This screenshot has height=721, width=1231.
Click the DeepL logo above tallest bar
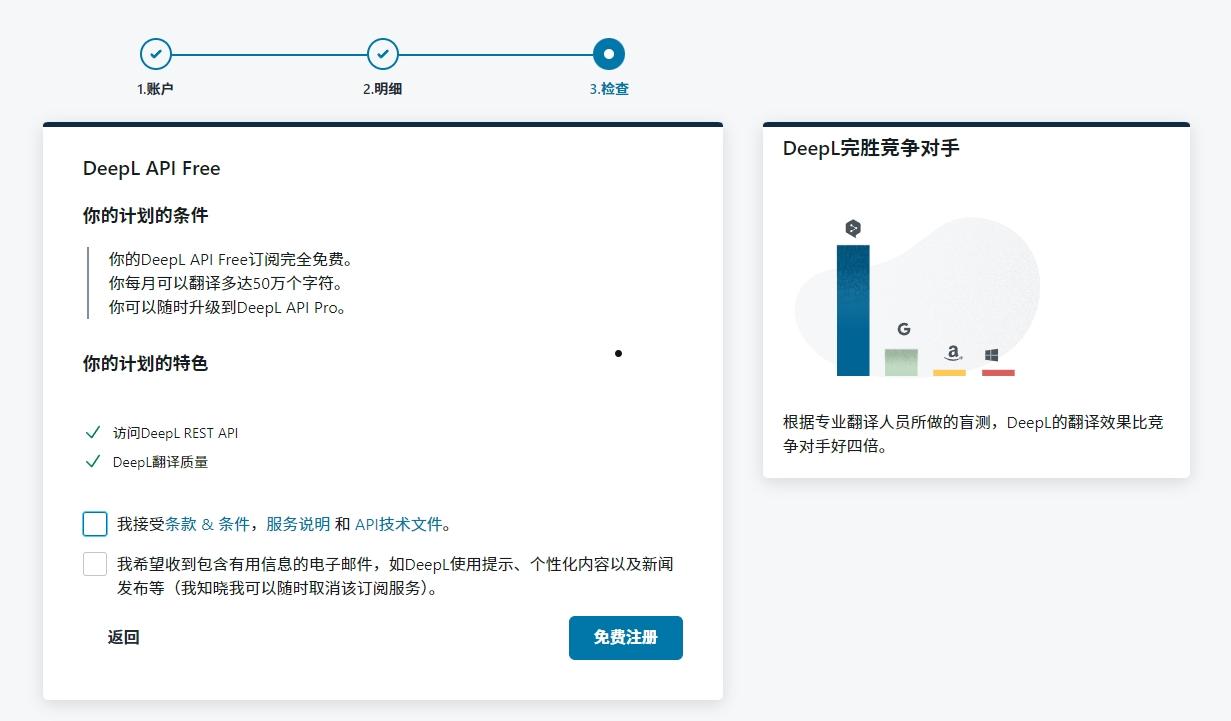pyautogui.click(x=853, y=228)
